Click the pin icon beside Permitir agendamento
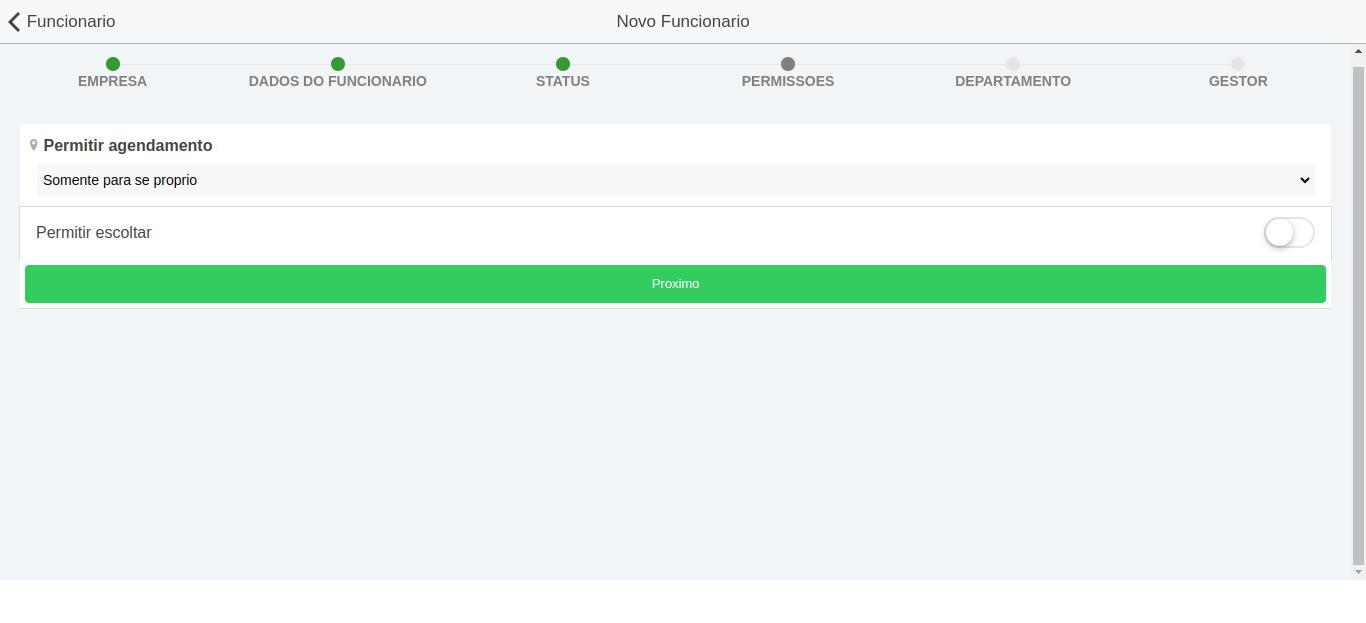 coord(34,145)
